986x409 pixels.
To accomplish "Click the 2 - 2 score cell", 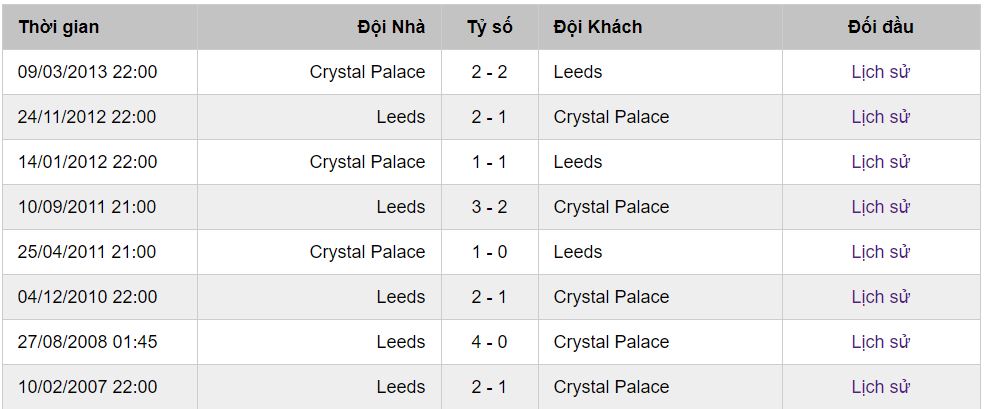I will 489,72.
